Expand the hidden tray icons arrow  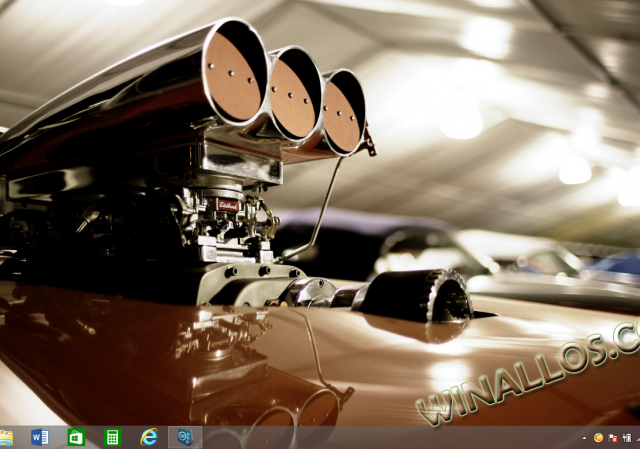point(585,438)
